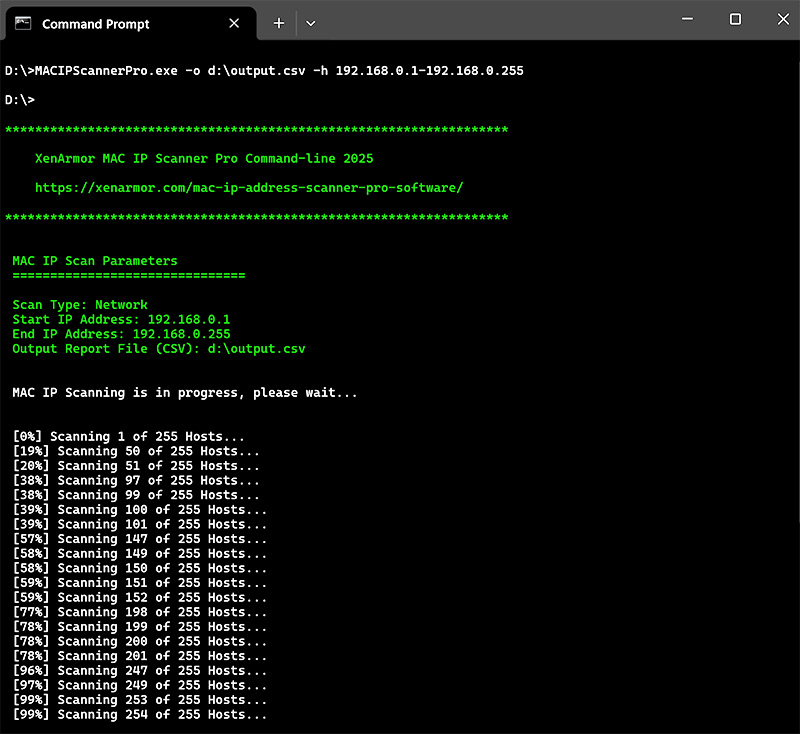The image size is (800, 734).
Task: Click the Scanning 151 of 255 line
Action: pos(140,583)
